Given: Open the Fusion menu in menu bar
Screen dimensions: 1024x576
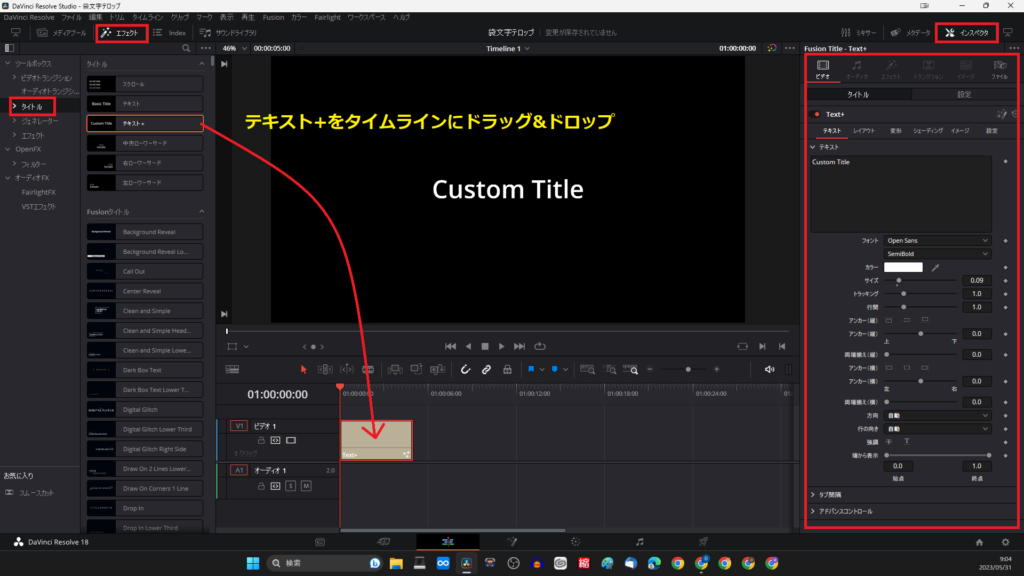Looking at the screenshot, I should click(x=273, y=18).
